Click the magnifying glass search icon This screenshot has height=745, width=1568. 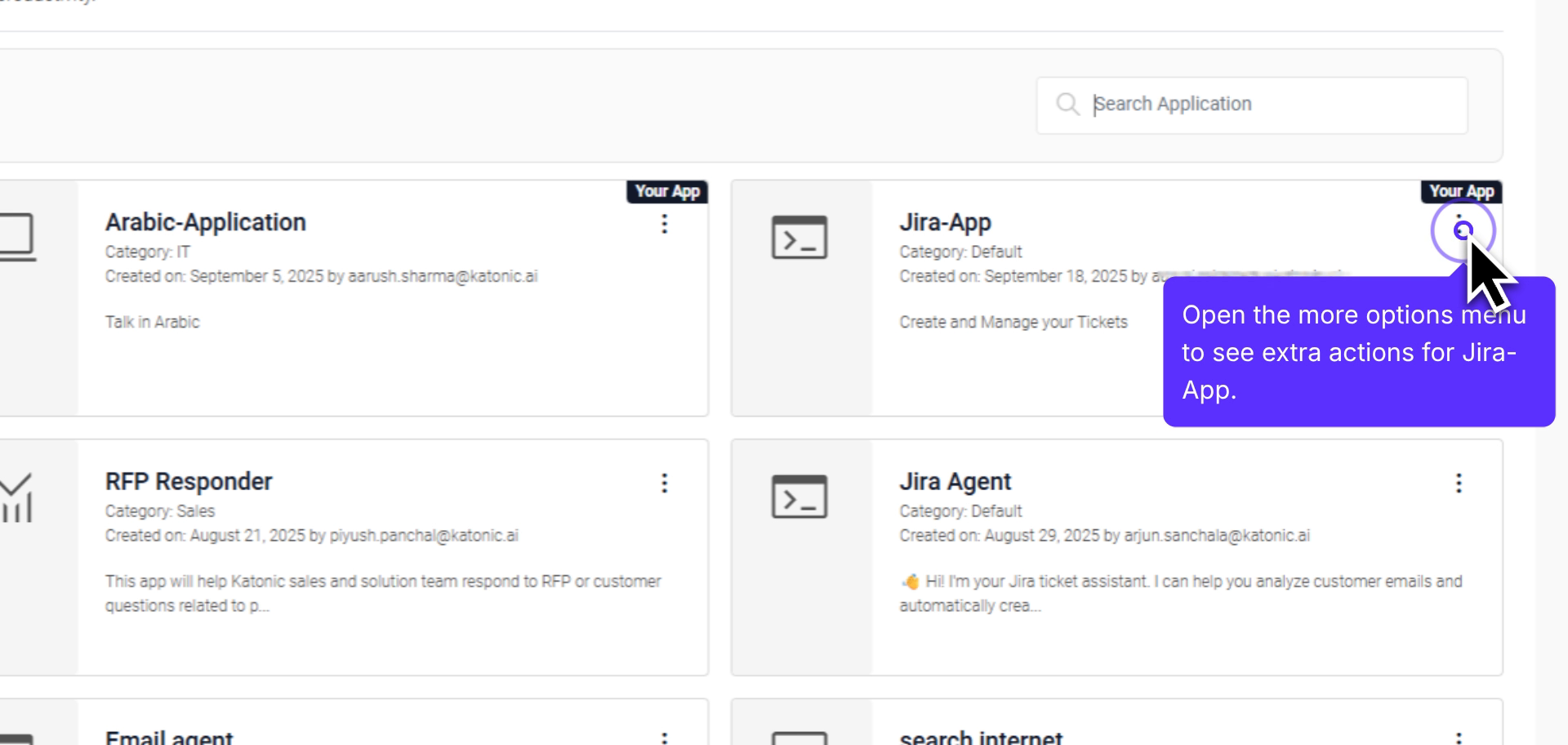click(1069, 104)
